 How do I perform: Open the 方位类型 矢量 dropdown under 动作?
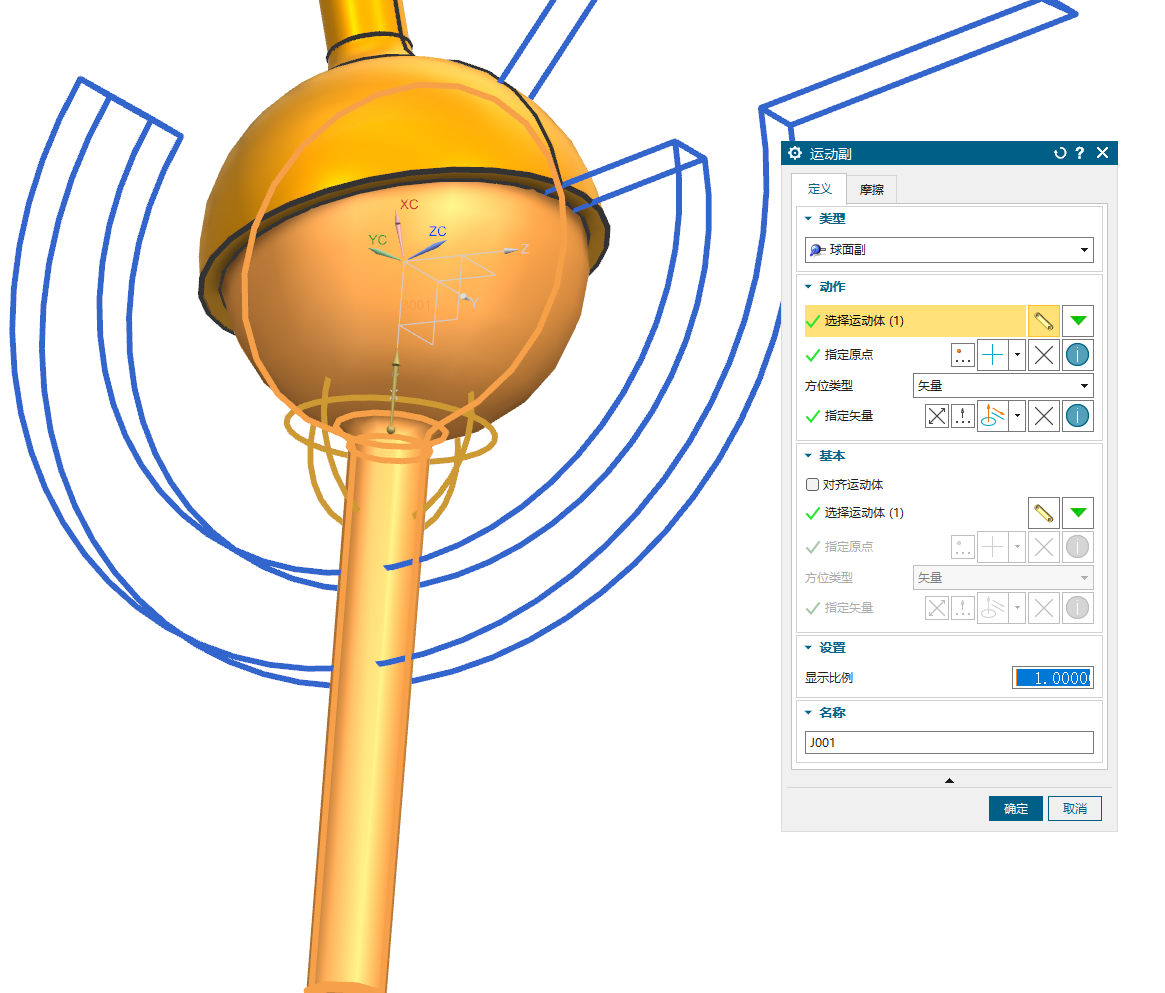pos(1002,386)
